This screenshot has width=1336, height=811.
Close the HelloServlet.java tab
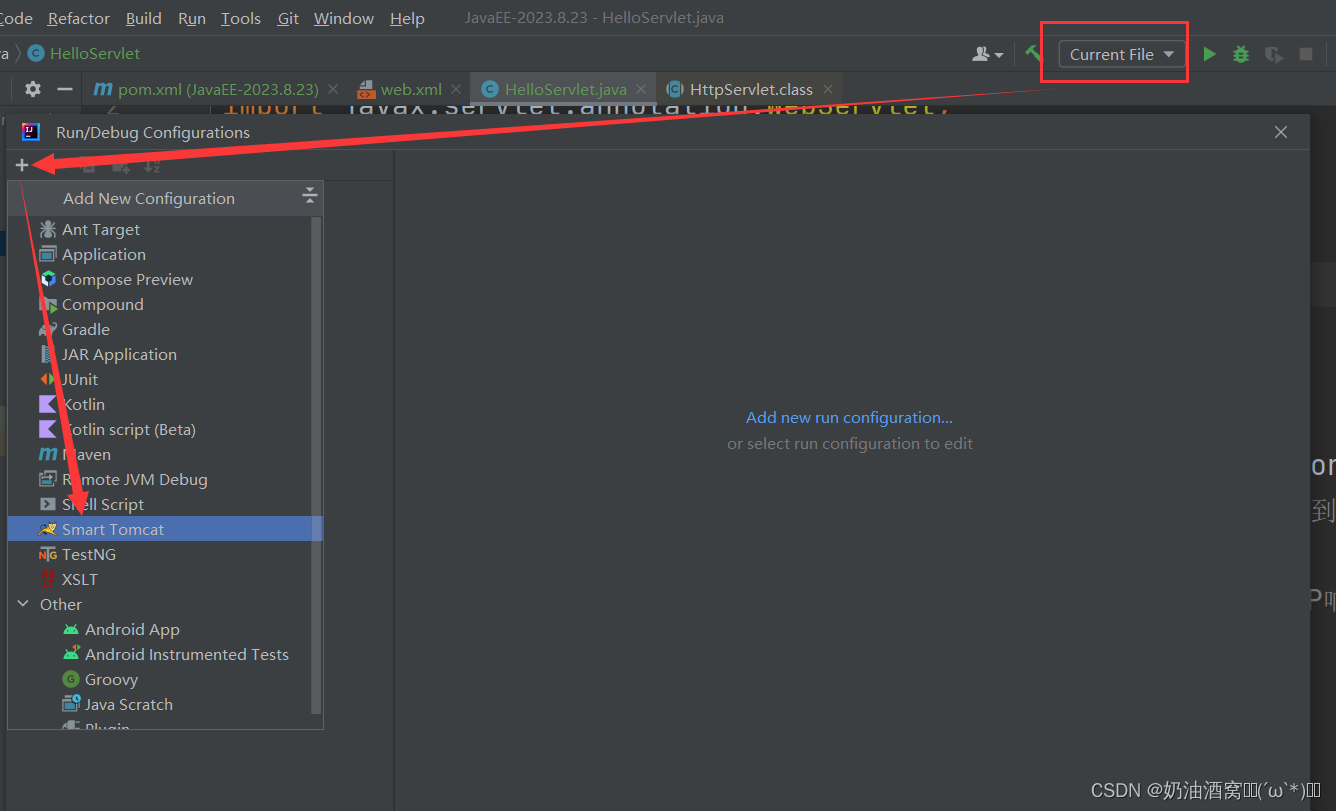tap(643, 89)
